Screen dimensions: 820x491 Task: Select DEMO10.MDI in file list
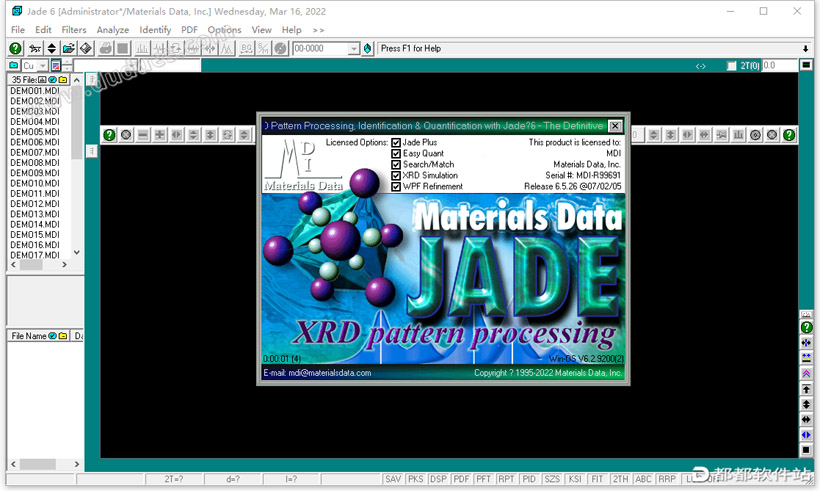(35, 183)
